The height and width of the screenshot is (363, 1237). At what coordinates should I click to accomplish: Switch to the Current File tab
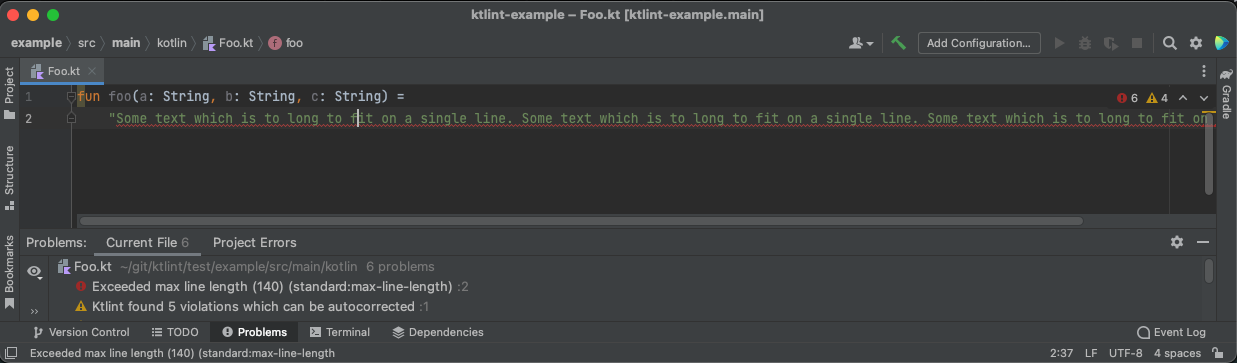(x=148, y=242)
